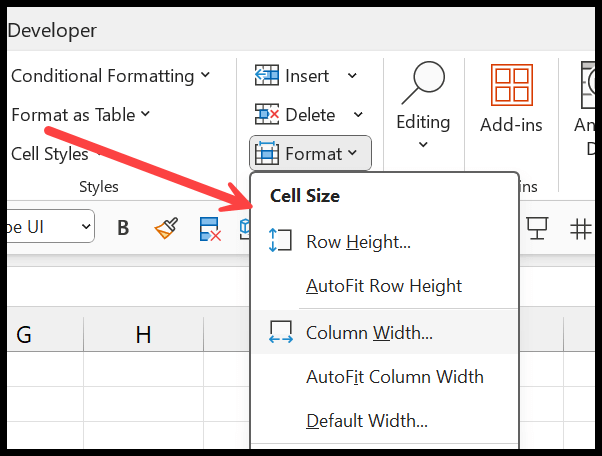
Task: Click the Format cells icon
Action: (267, 153)
